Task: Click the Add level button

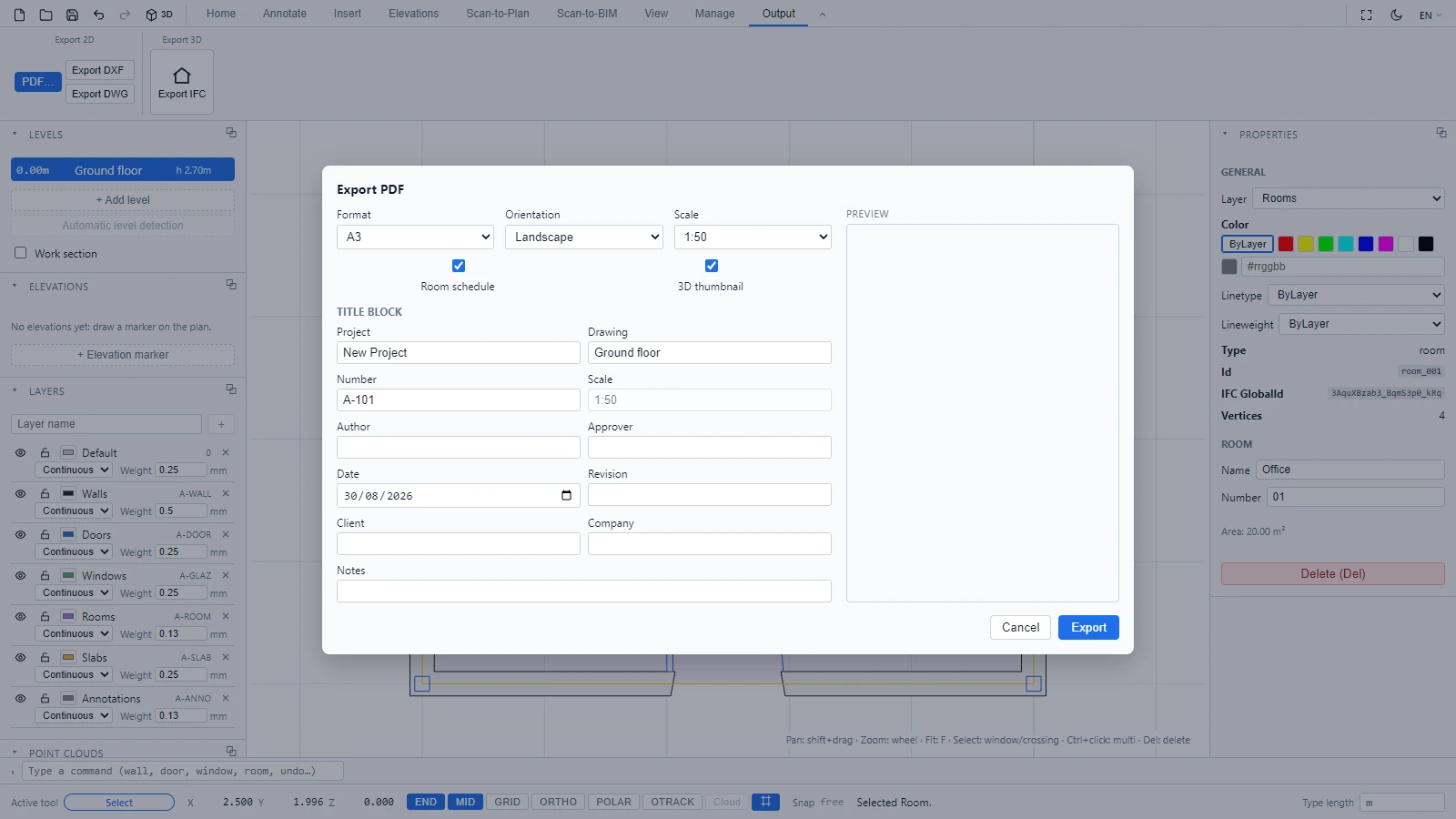Action: click(x=123, y=200)
